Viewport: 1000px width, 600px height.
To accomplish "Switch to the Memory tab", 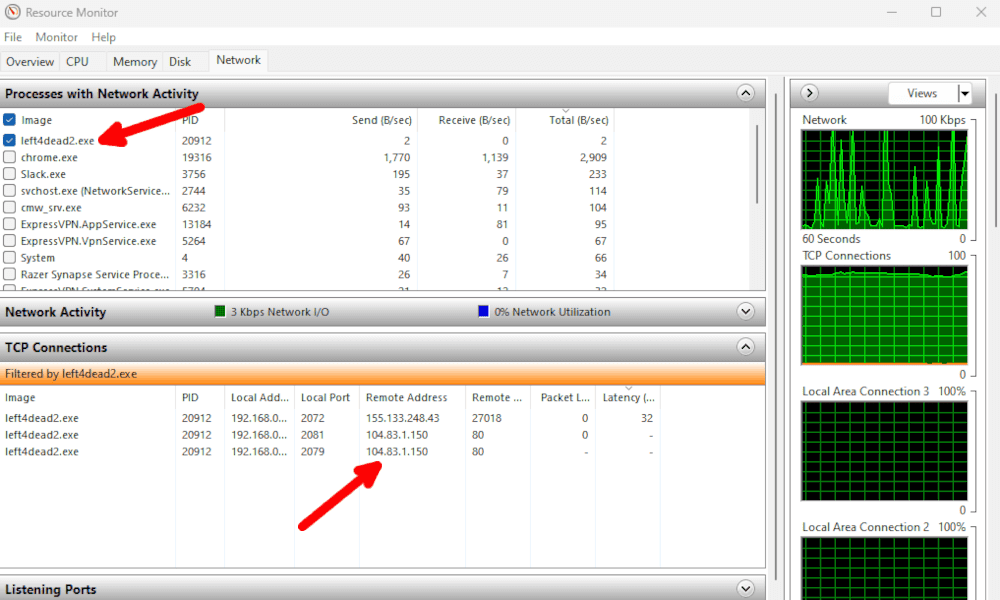I will 135,62.
